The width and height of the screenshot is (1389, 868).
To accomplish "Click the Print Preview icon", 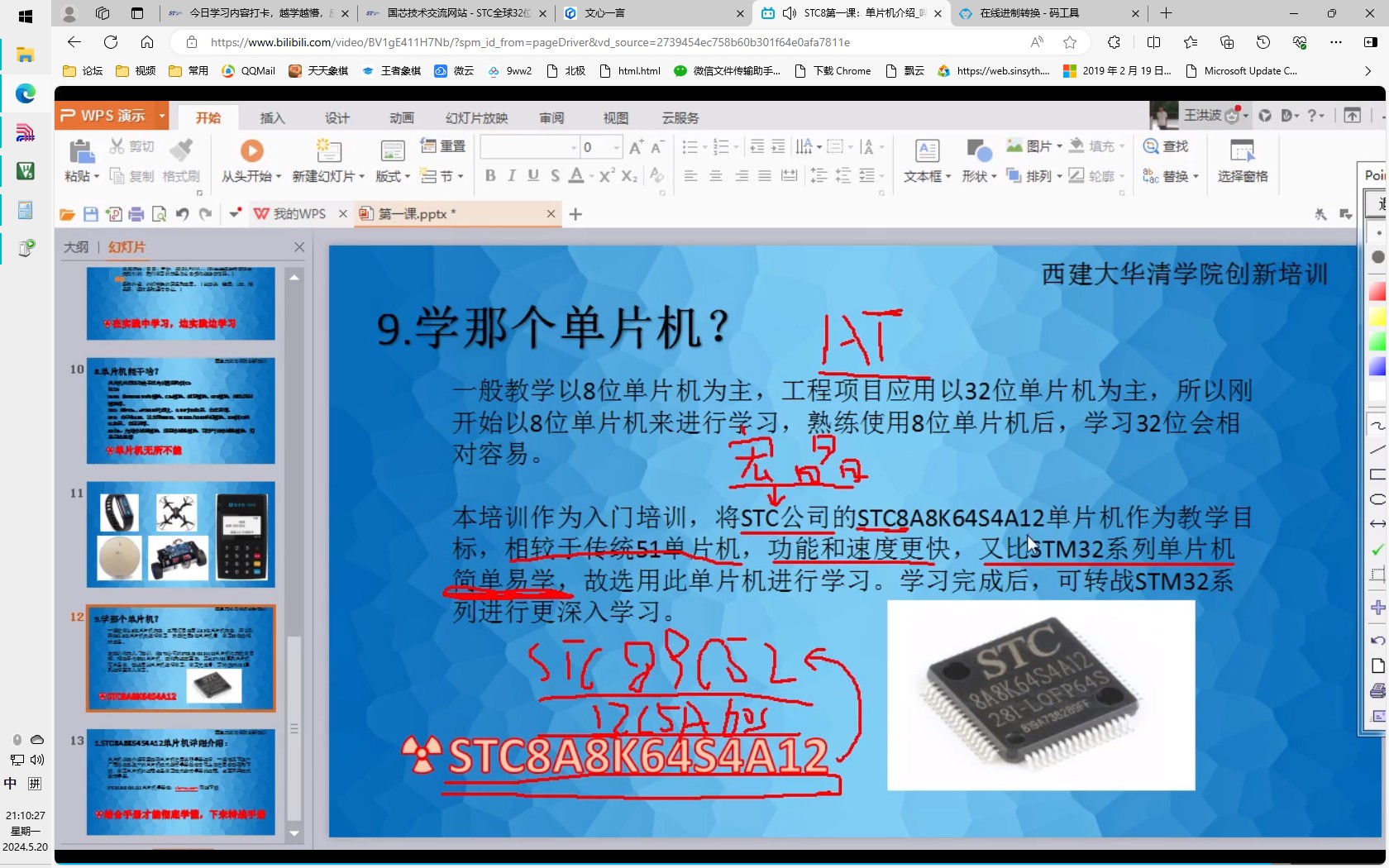I will coord(160,214).
